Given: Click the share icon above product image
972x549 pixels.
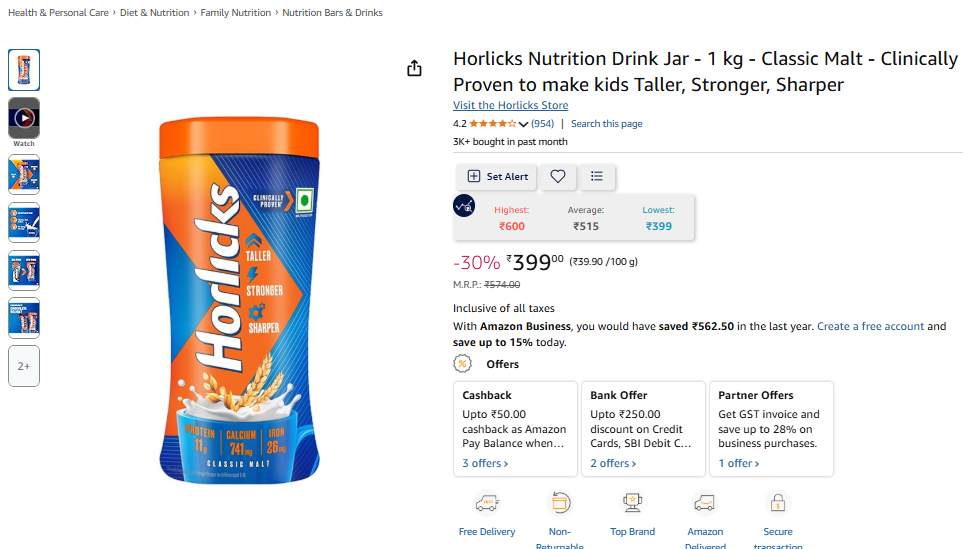Looking at the screenshot, I should tap(415, 68).
